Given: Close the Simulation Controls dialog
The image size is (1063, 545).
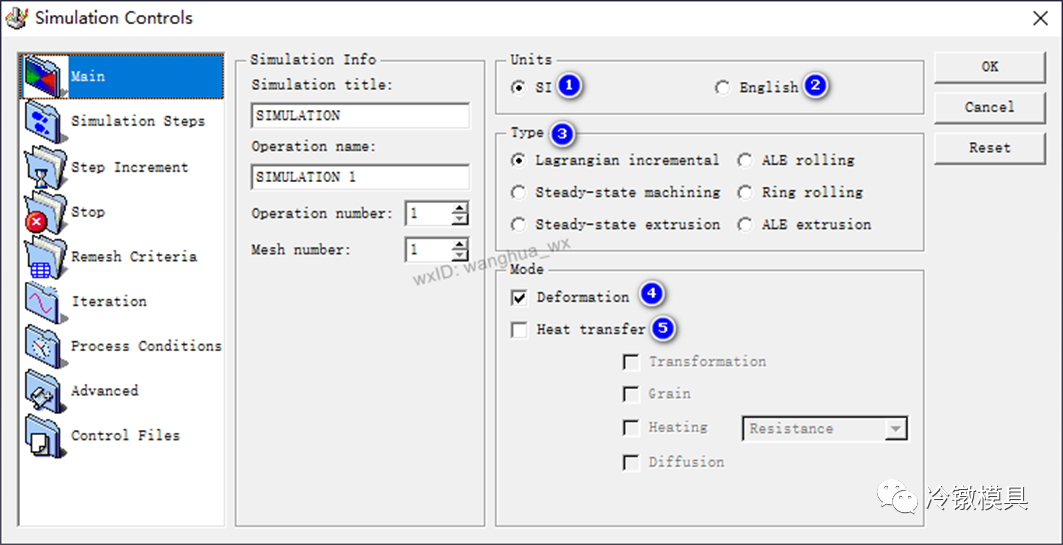Looking at the screenshot, I should coord(1040,18).
